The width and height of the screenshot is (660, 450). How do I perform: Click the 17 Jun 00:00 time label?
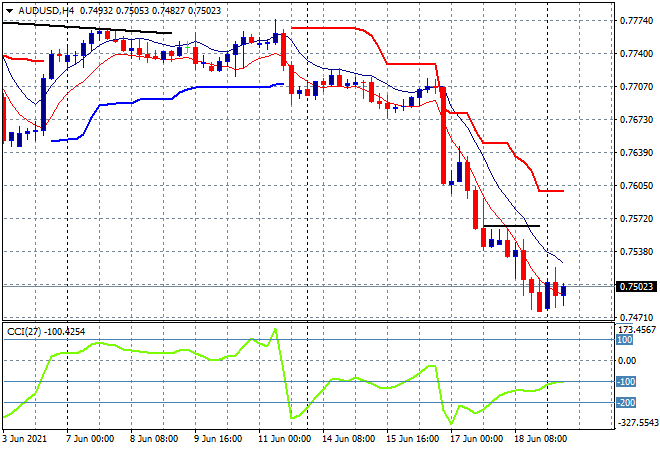(x=476, y=439)
